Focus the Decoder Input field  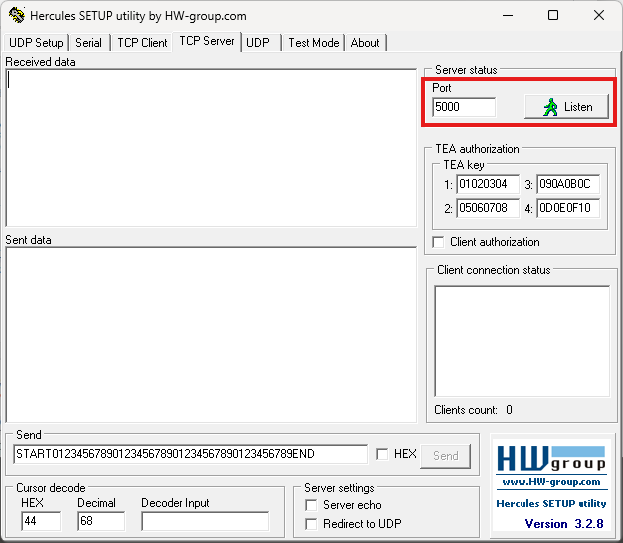point(204,521)
